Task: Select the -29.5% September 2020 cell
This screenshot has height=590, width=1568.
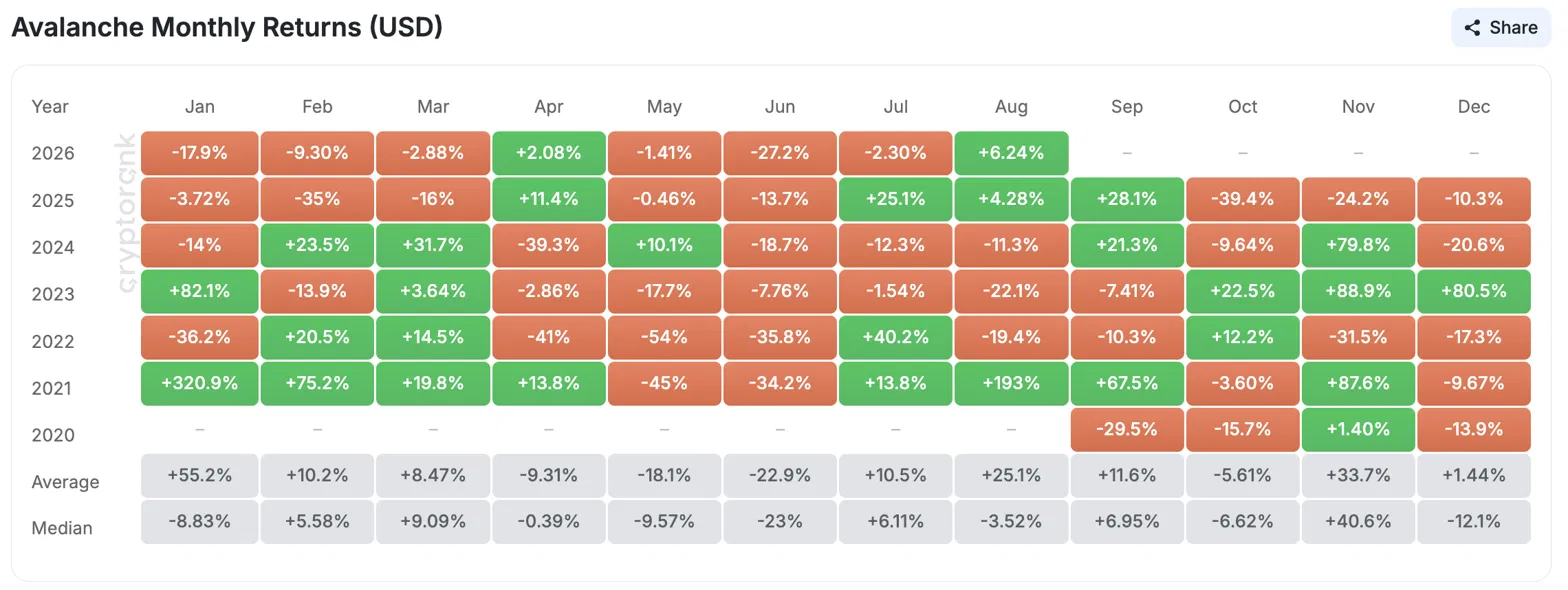Action: (1128, 430)
